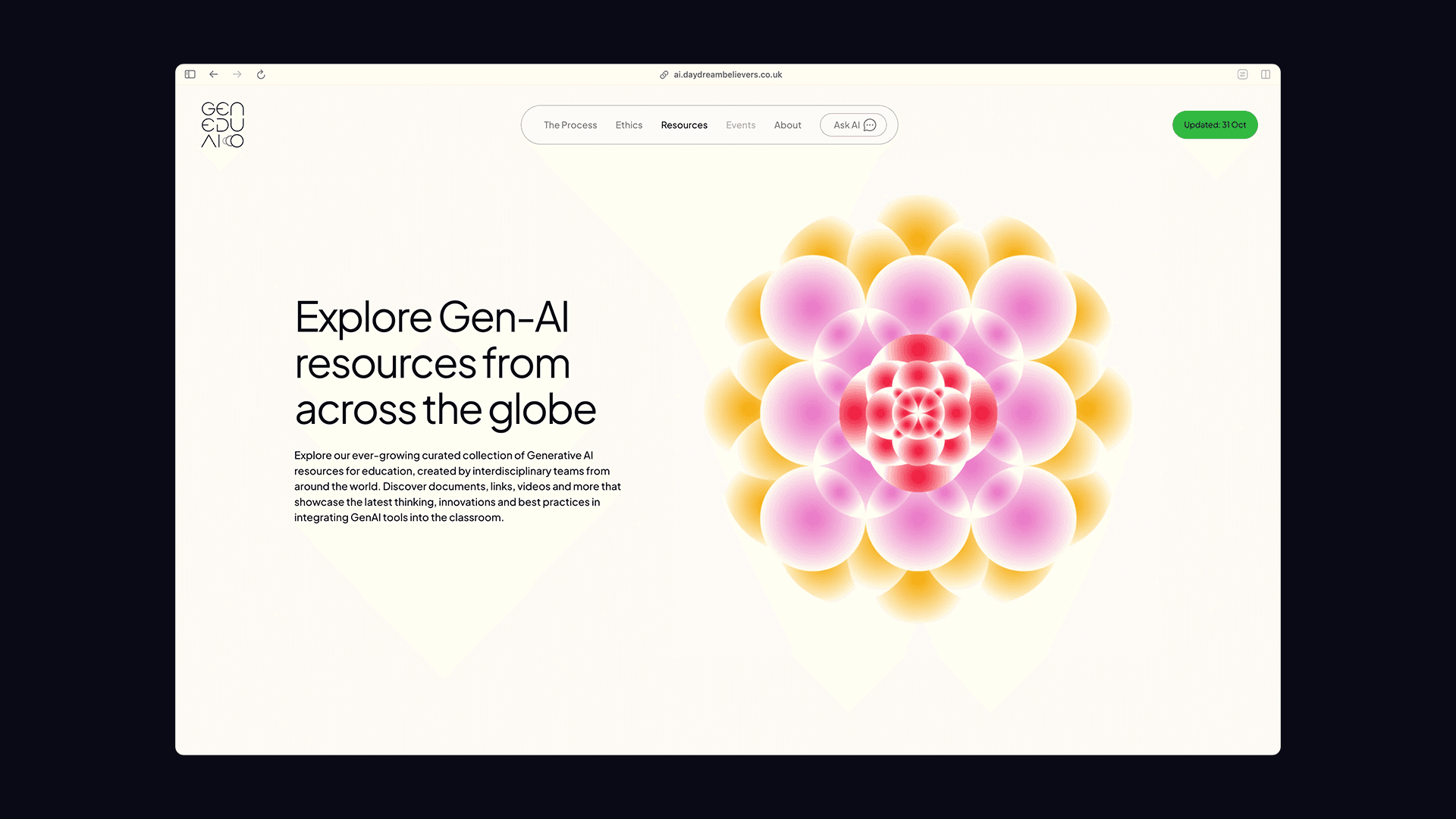This screenshot has height=819, width=1456.
Task: Click the browser forward arrow
Action: pyautogui.click(x=237, y=74)
